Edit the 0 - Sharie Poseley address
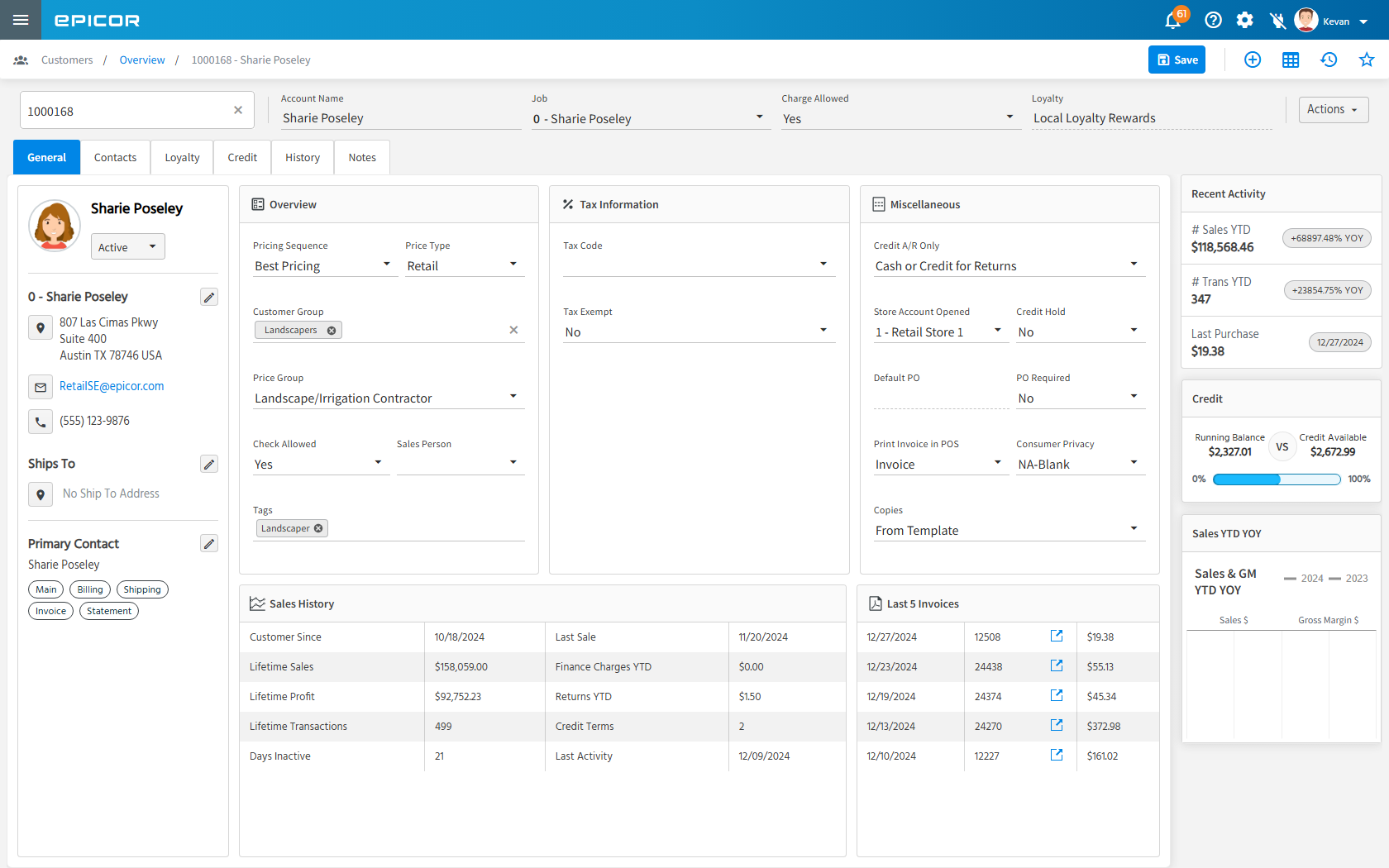 click(209, 298)
